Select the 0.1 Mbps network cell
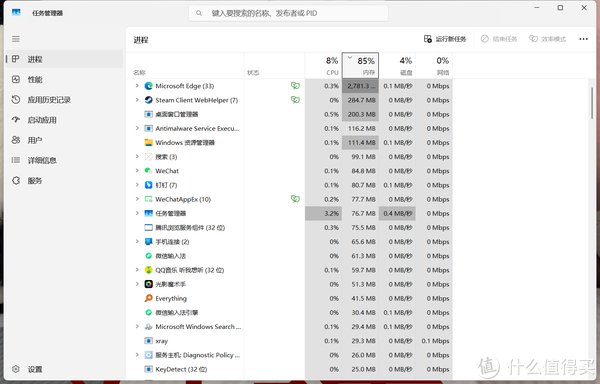 tap(434, 341)
